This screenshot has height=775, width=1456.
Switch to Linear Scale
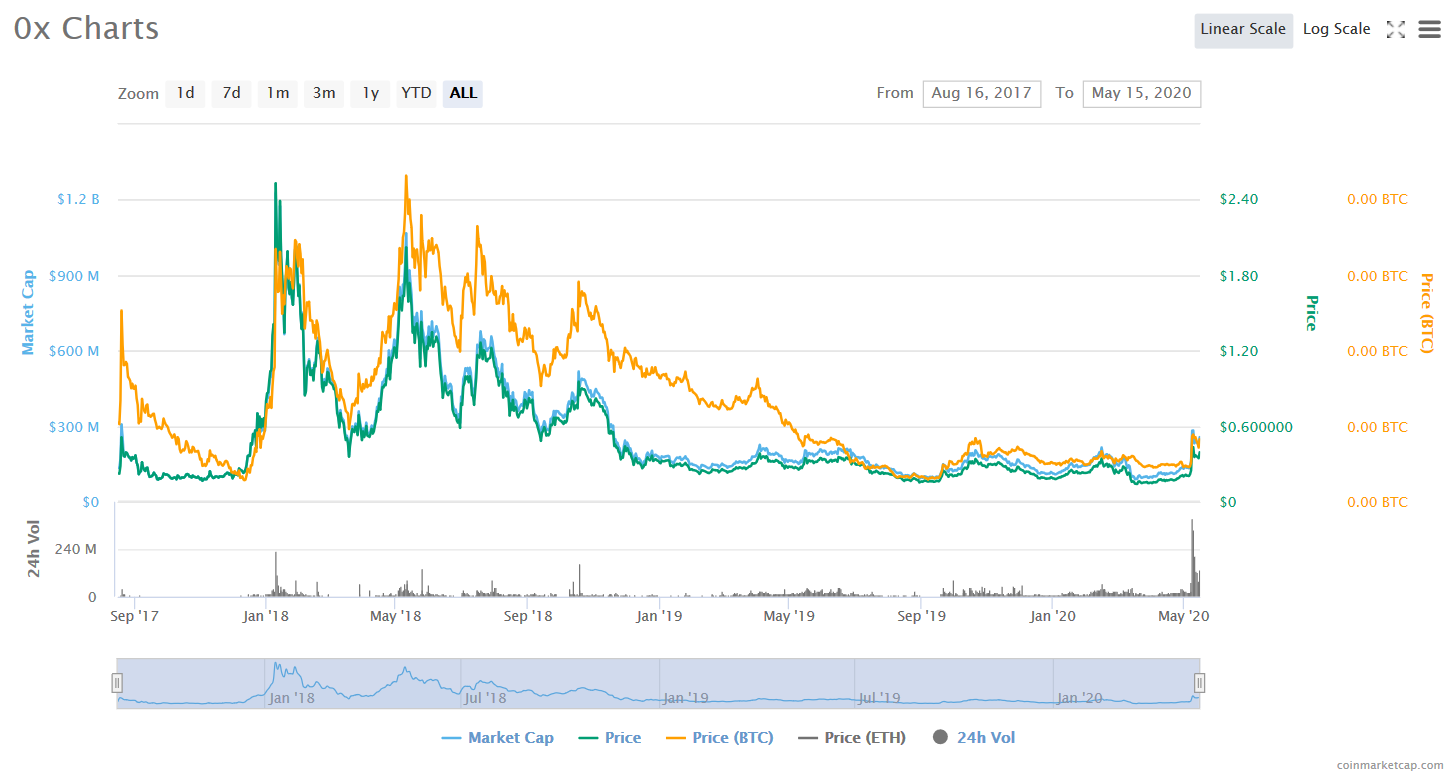click(1243, 29)
